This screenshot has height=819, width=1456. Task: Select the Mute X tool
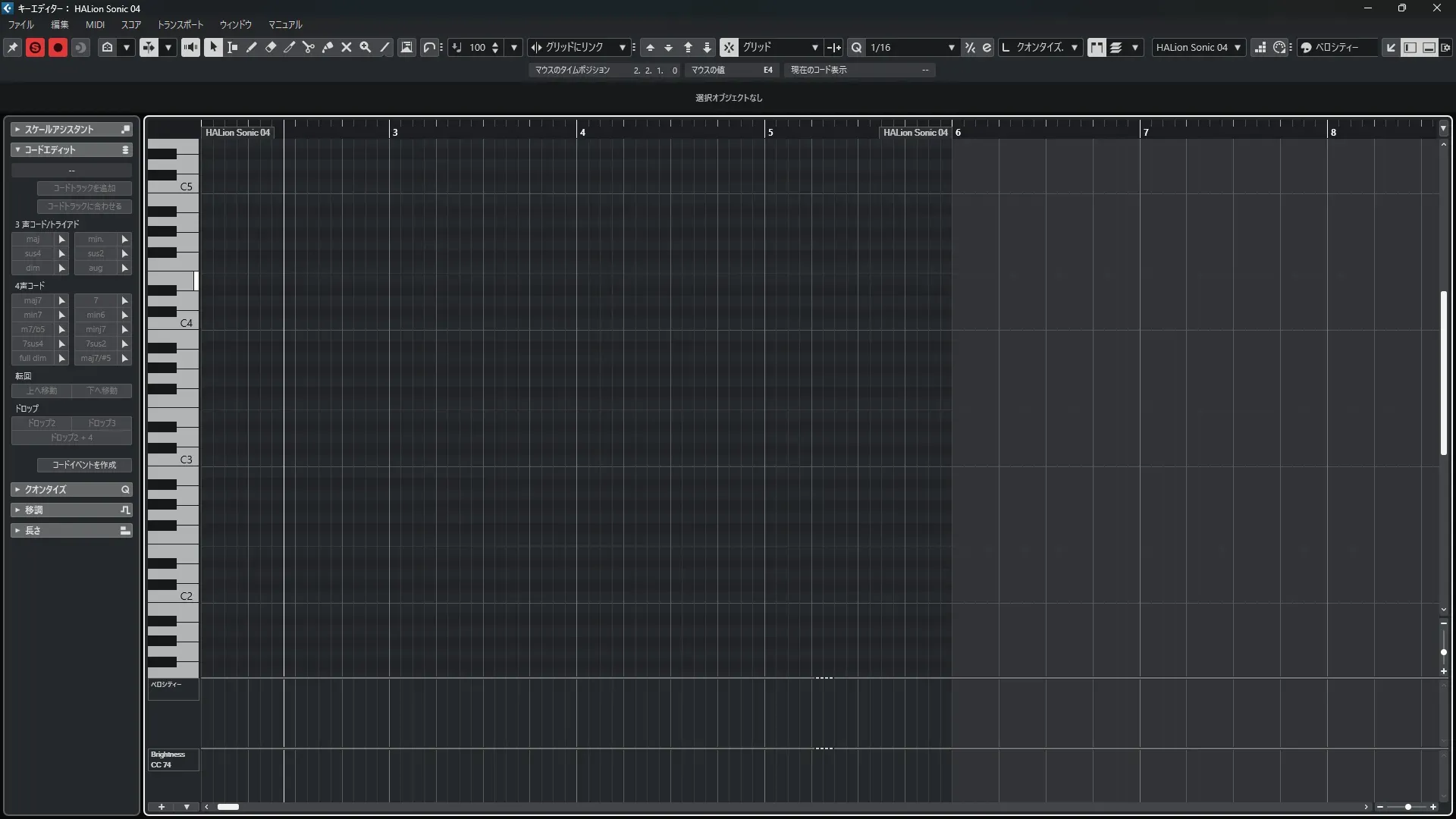(x=347, y=47)
